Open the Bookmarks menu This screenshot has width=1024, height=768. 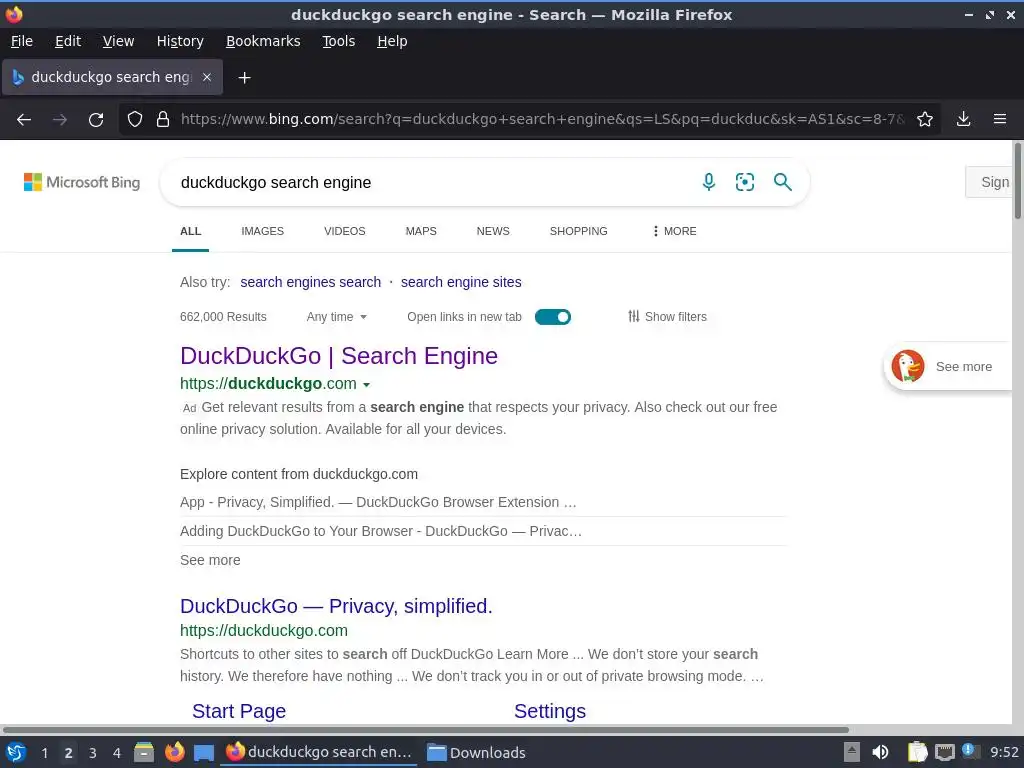click(263, 41)
